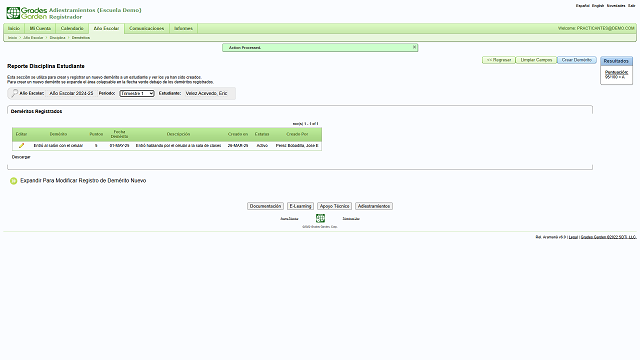Click the Salir logout link

coord(631,6)
